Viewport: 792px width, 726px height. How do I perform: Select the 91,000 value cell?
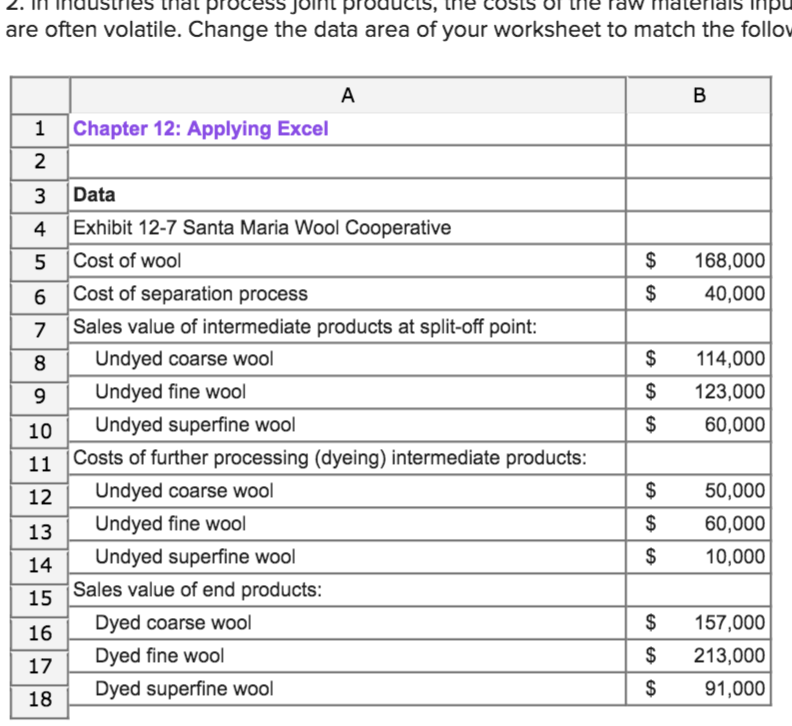tap(699, 689)
